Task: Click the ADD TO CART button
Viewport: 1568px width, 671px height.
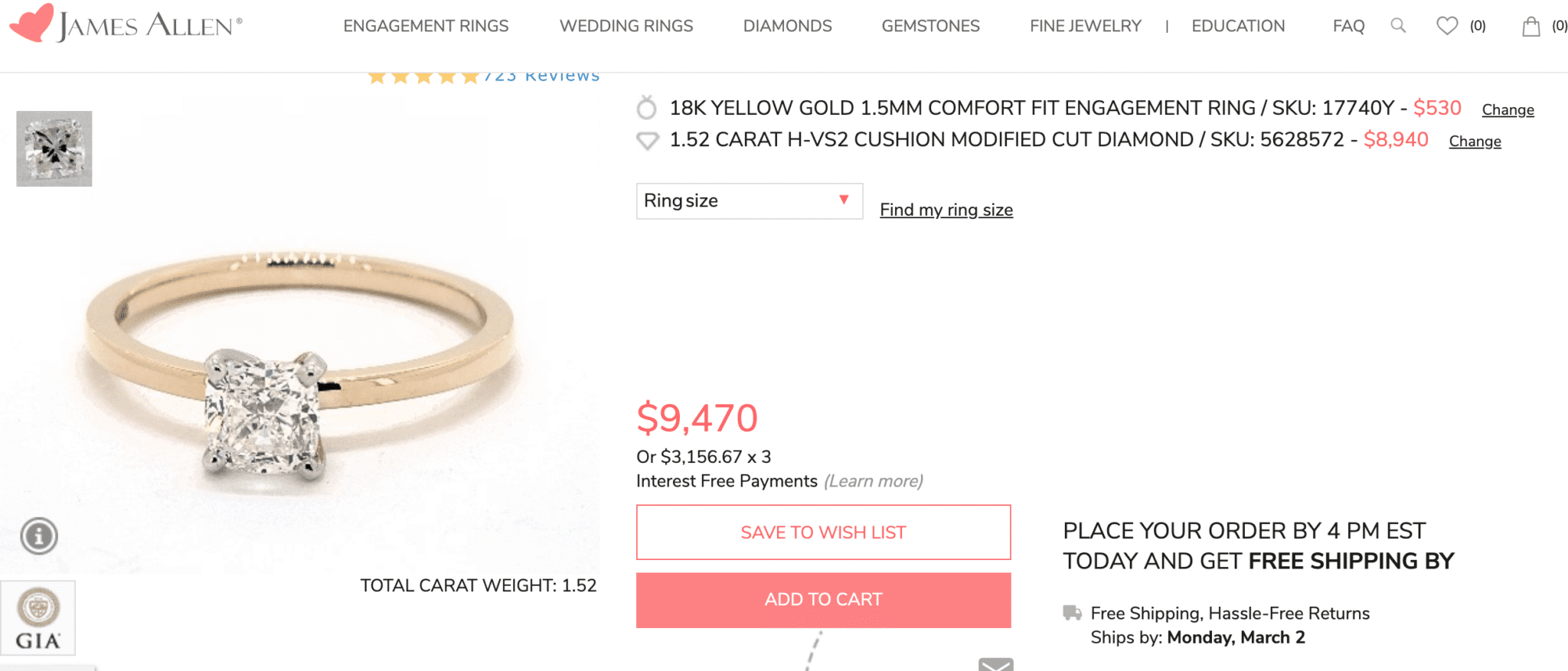Action: tap(822, 600)
